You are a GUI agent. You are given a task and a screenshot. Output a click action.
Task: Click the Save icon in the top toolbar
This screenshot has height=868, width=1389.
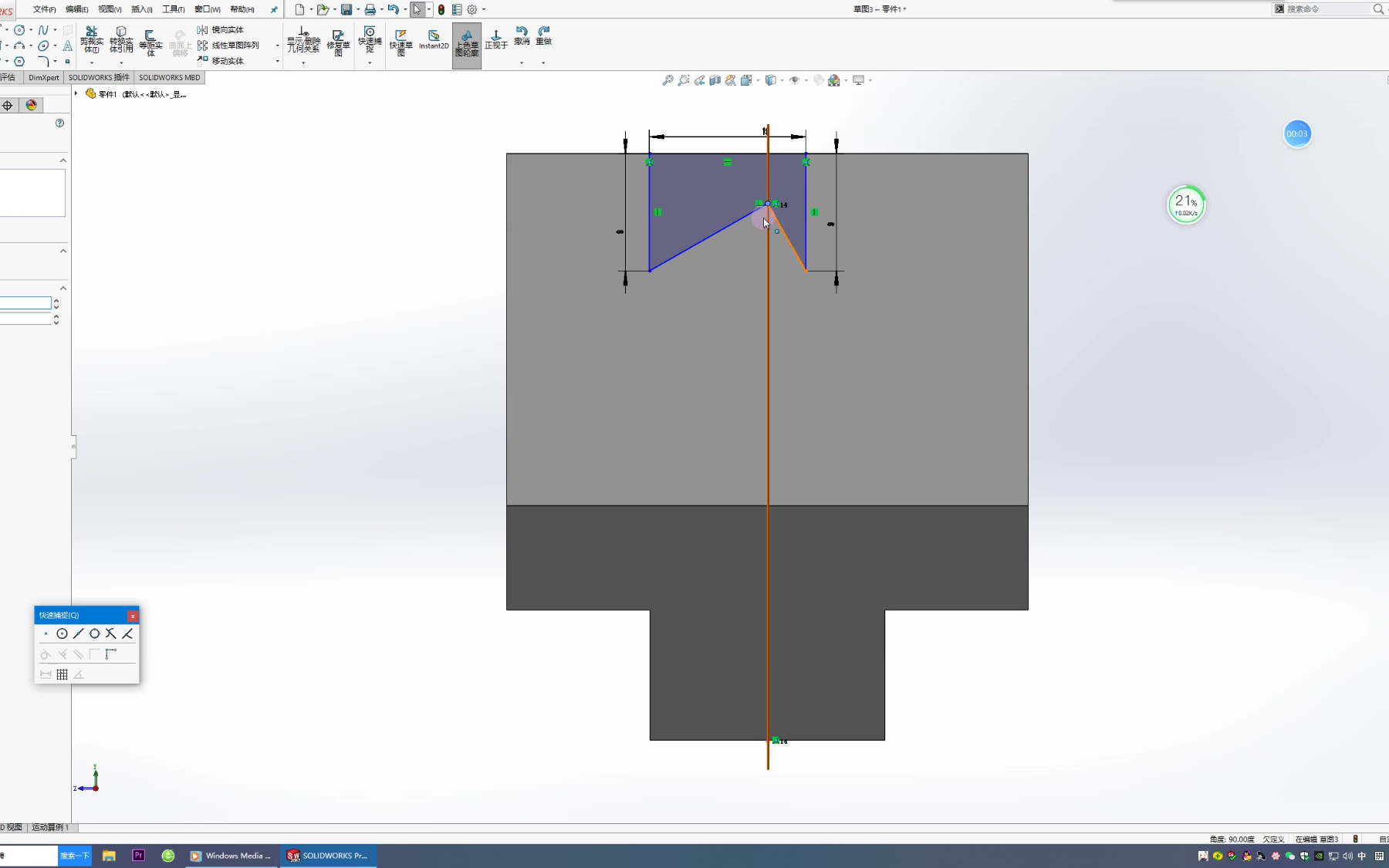(346, 9)
